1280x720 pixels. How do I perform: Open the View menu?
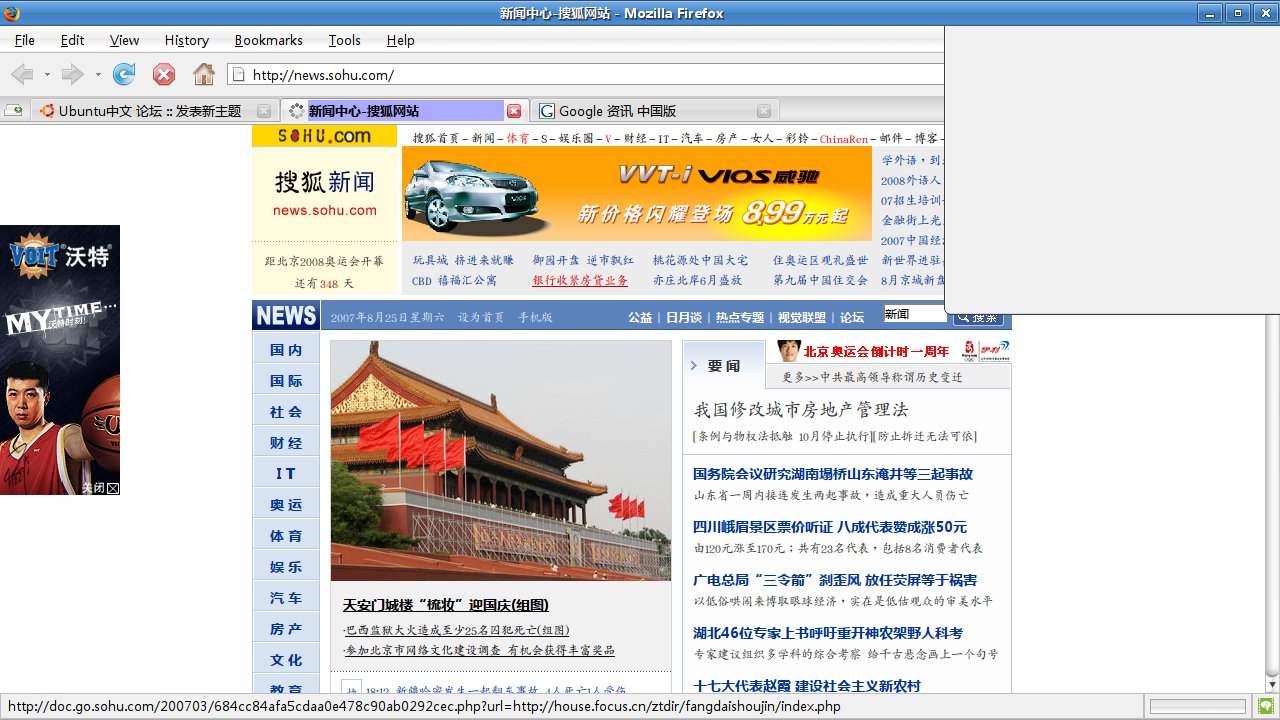(x=124, y=40)
